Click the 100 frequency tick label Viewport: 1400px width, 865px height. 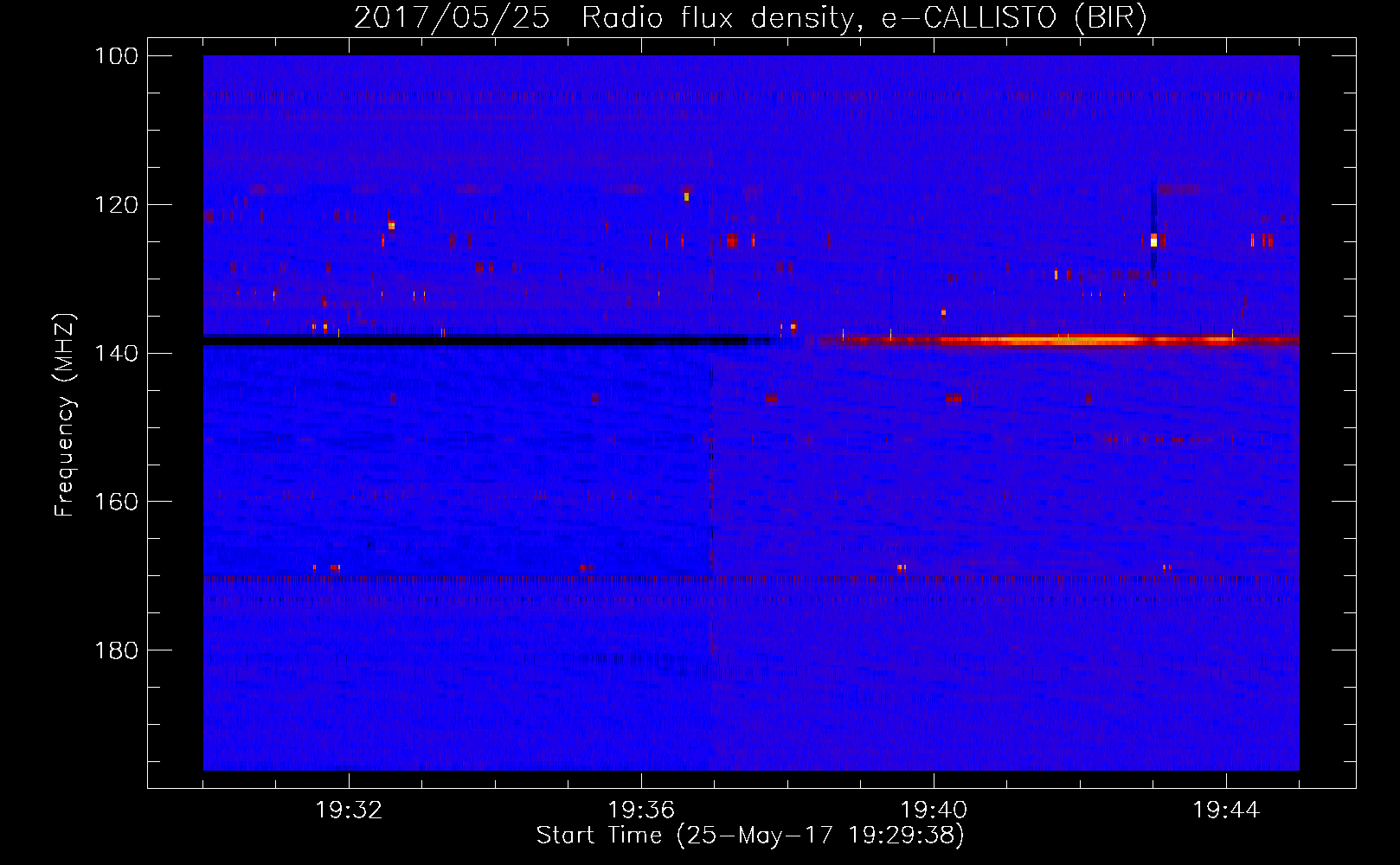pyautogui.click(x=117, y=56)
